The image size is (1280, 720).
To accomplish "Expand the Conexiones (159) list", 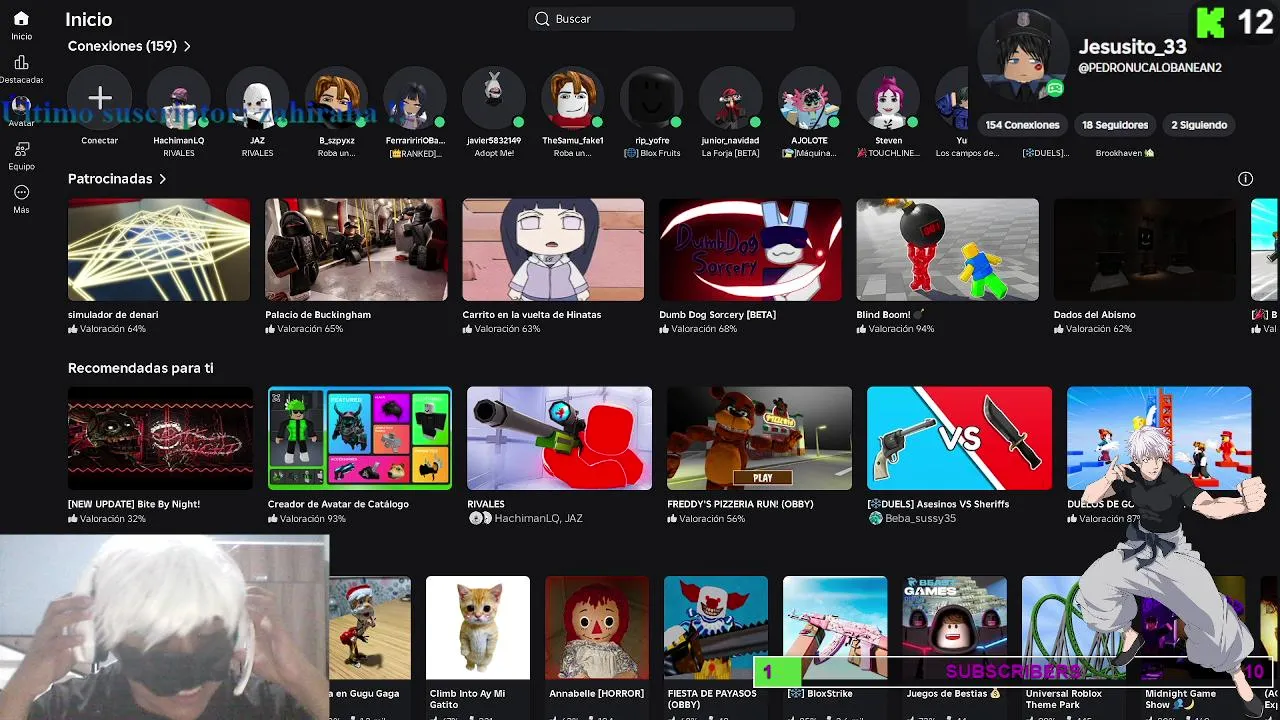I will [129, 46].
